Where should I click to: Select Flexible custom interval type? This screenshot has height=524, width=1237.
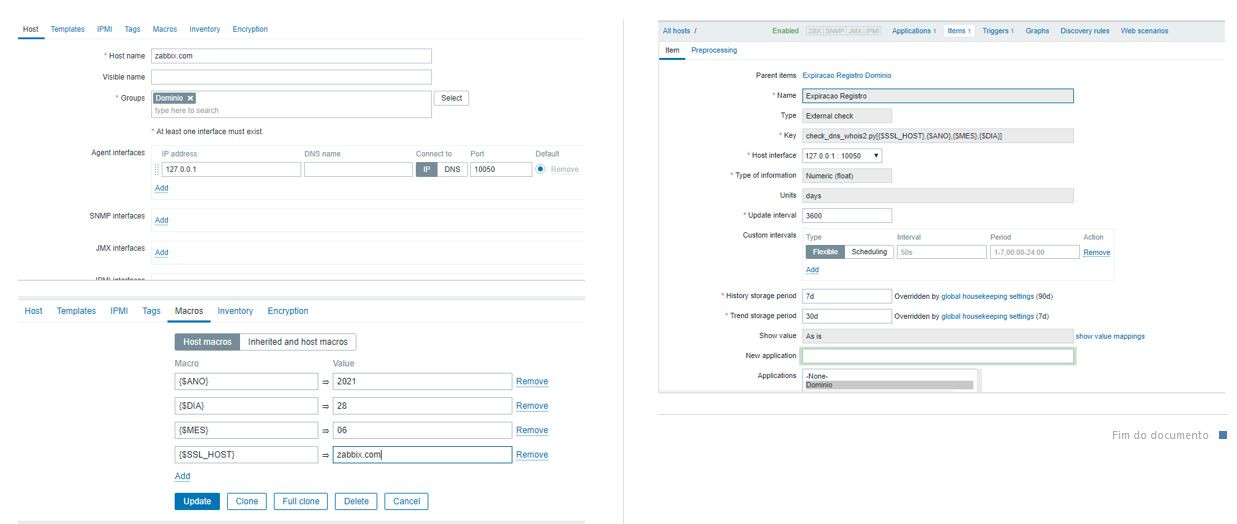tap(825, 252)
